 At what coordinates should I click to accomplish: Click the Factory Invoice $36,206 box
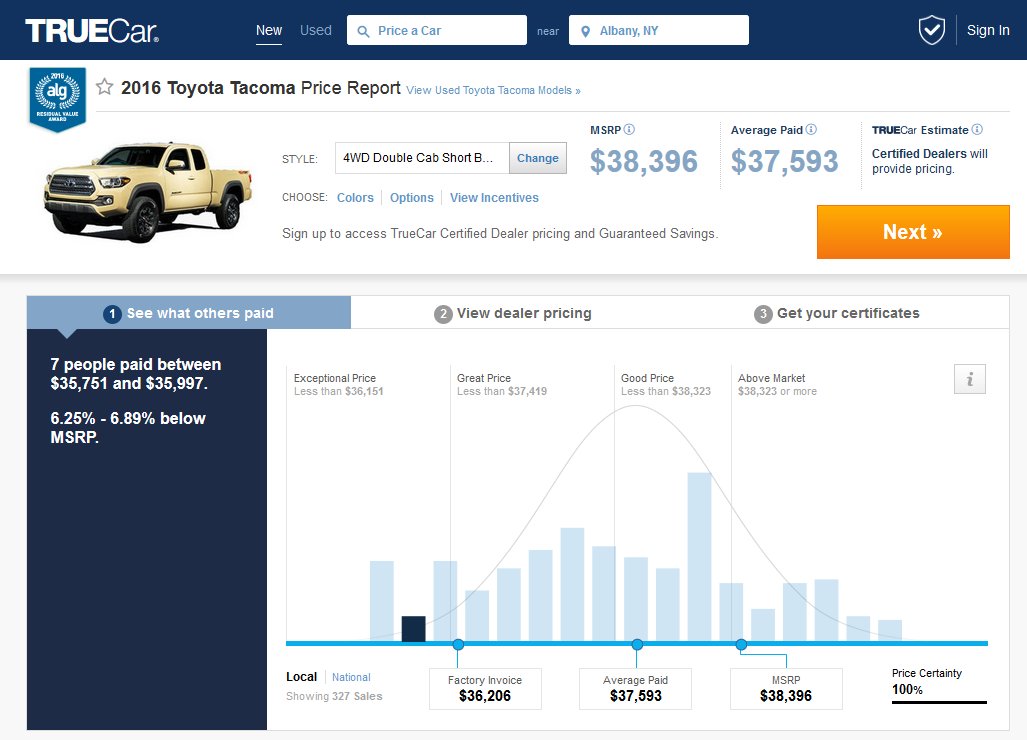(485, 689)
